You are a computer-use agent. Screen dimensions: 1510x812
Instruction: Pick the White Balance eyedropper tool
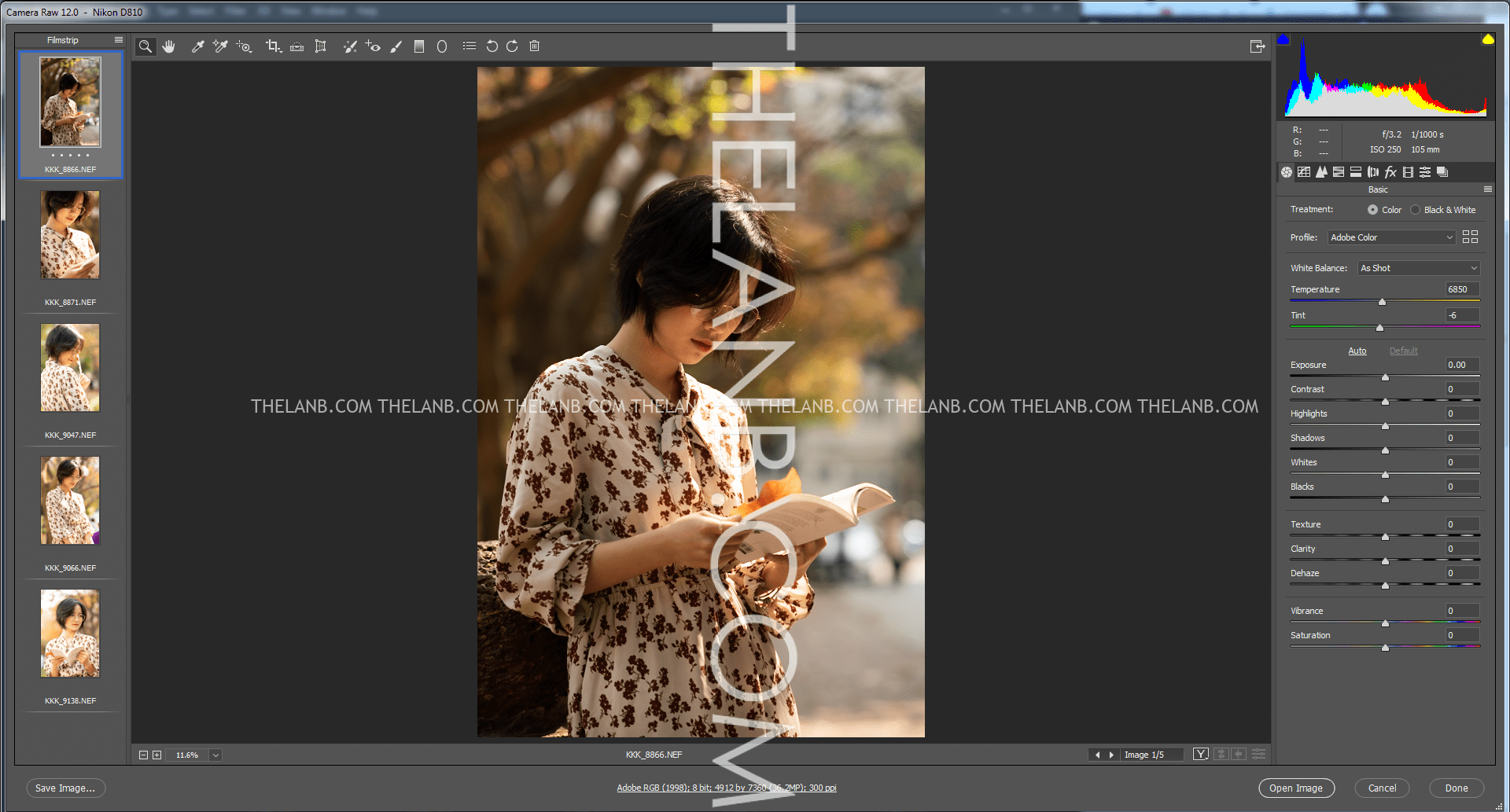pyautogui.click(x=197, y=46)
